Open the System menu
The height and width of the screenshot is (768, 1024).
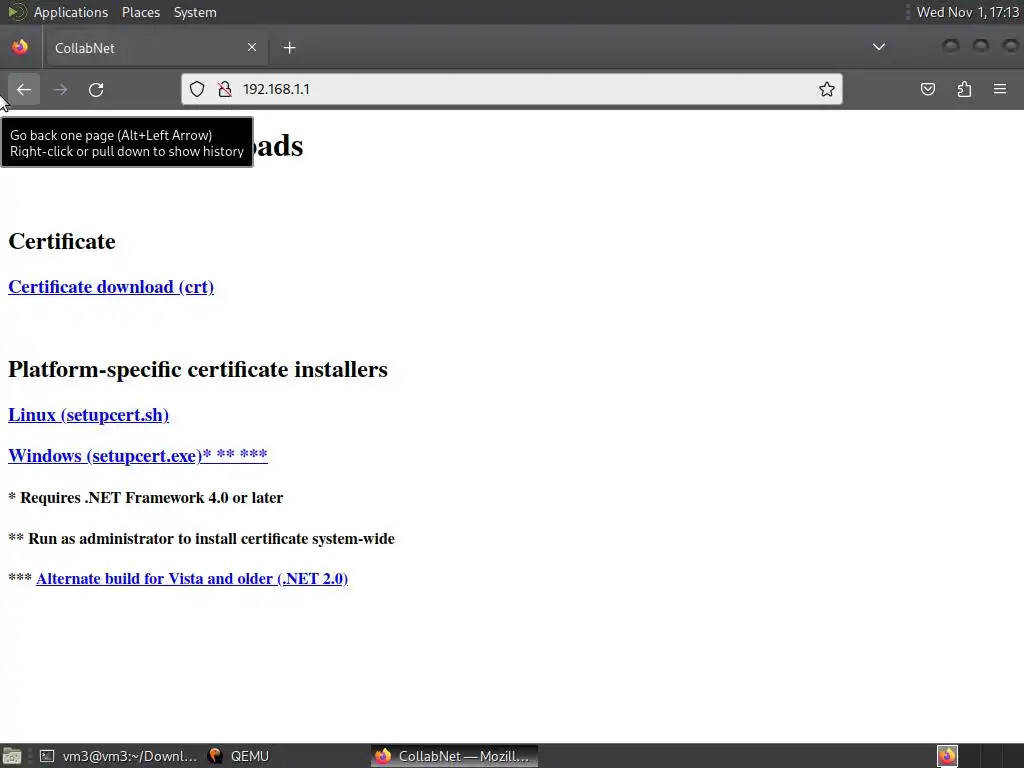point(195,12)
